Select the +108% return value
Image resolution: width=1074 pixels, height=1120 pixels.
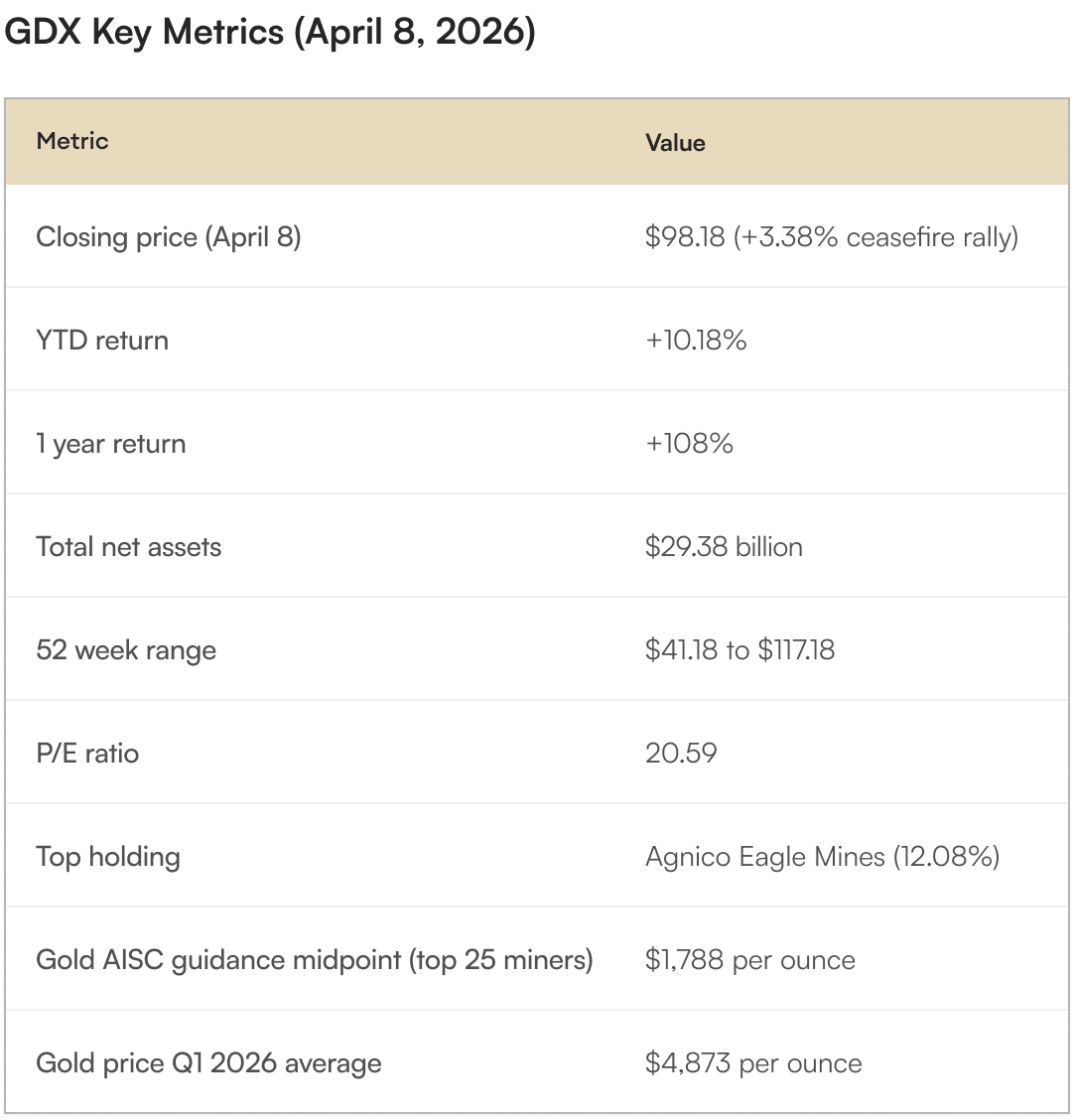pyautogui.click(x=689, y=444)
